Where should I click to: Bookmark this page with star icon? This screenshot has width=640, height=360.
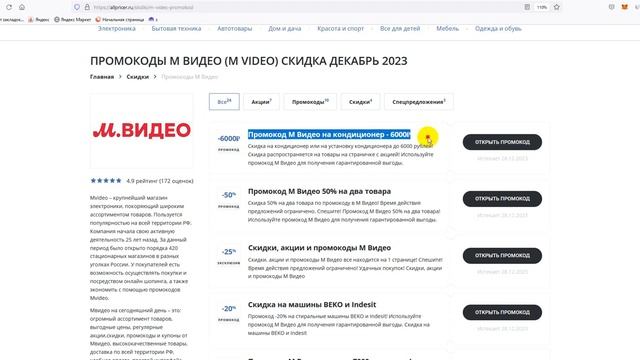point(557,7)
